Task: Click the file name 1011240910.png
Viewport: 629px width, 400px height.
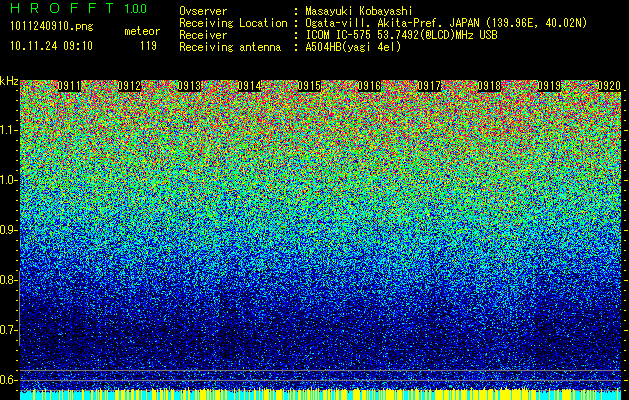Action: 52,27
